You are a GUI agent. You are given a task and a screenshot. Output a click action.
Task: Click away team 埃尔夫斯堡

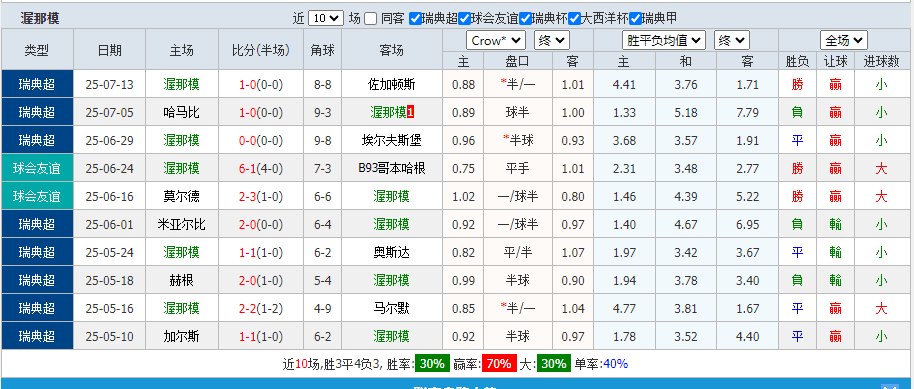tap(392, 141)
